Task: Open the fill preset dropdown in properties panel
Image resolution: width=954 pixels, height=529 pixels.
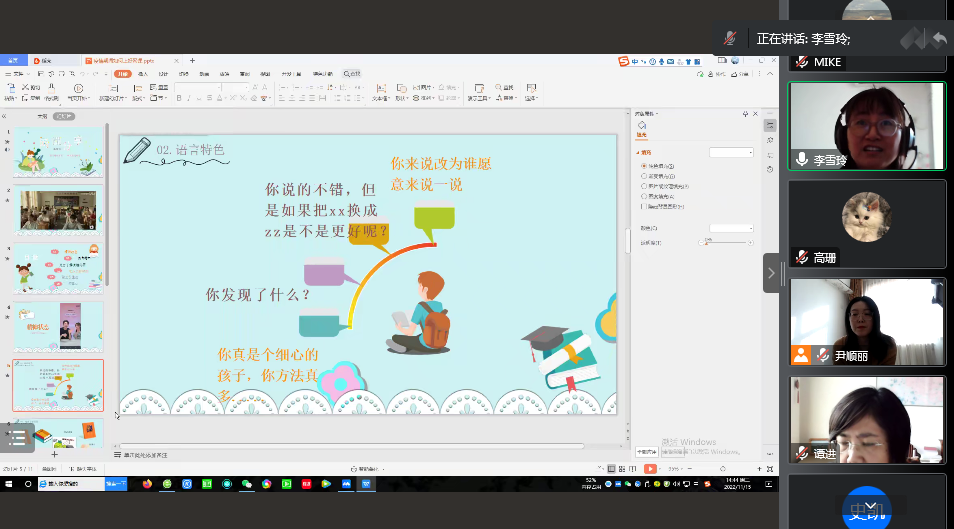Action: point(731,152)
